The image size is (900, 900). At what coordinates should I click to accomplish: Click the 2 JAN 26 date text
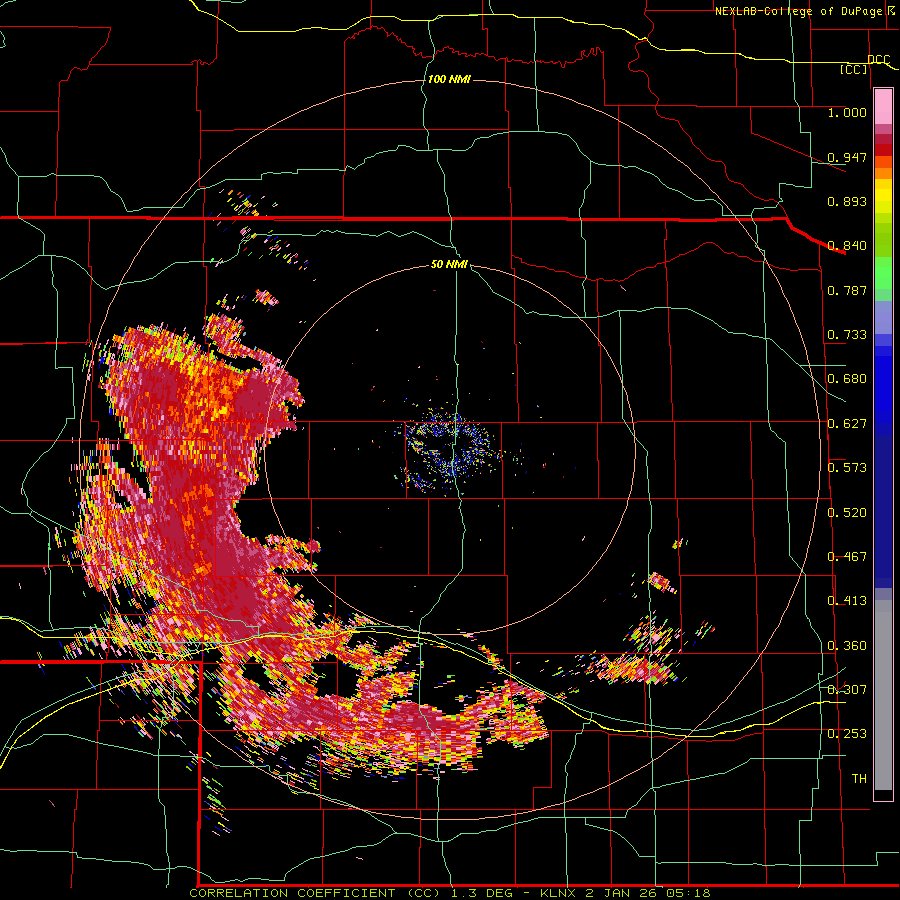pyautogui.click(x=621, y=893)
